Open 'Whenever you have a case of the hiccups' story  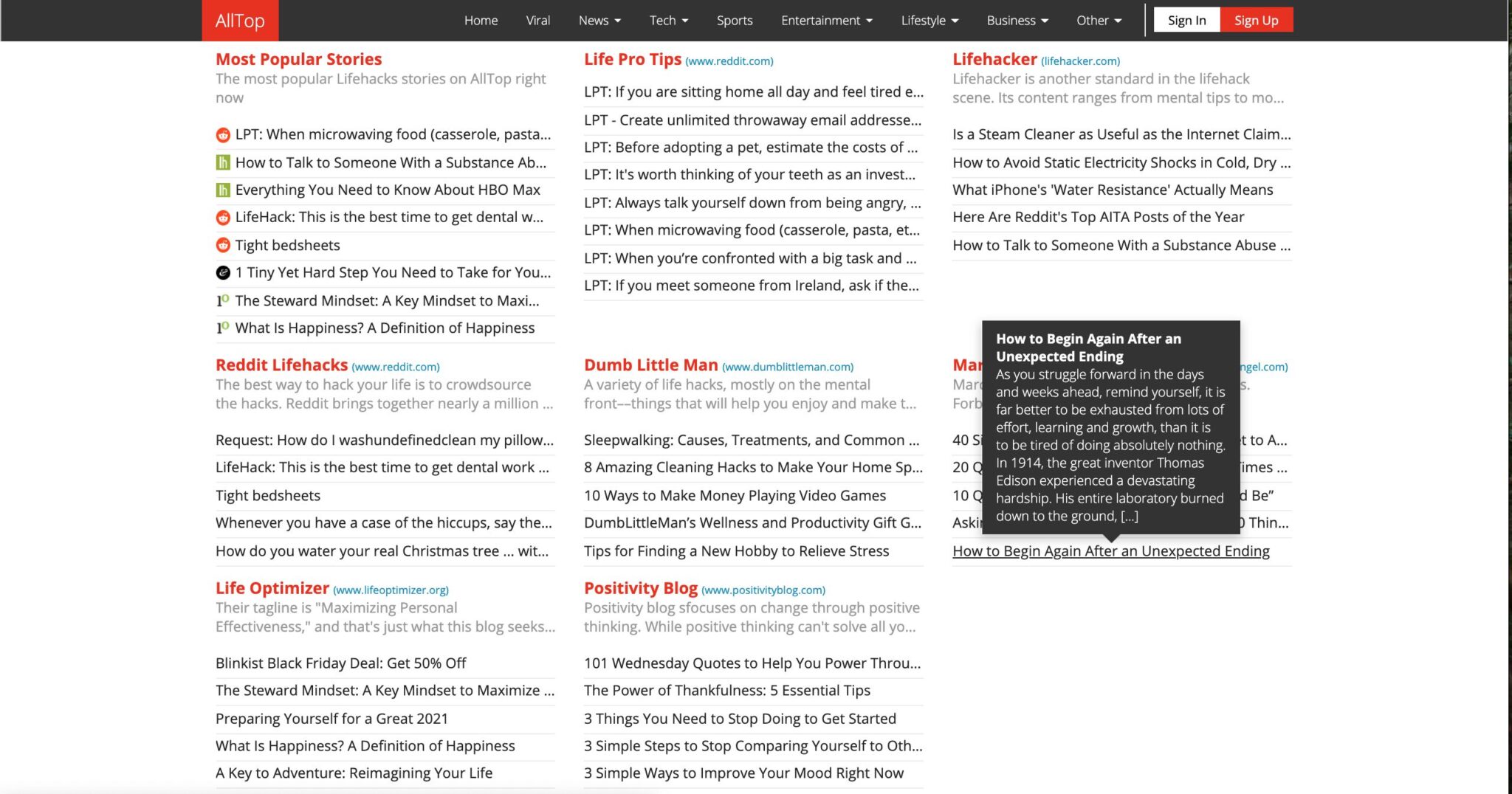384,522
